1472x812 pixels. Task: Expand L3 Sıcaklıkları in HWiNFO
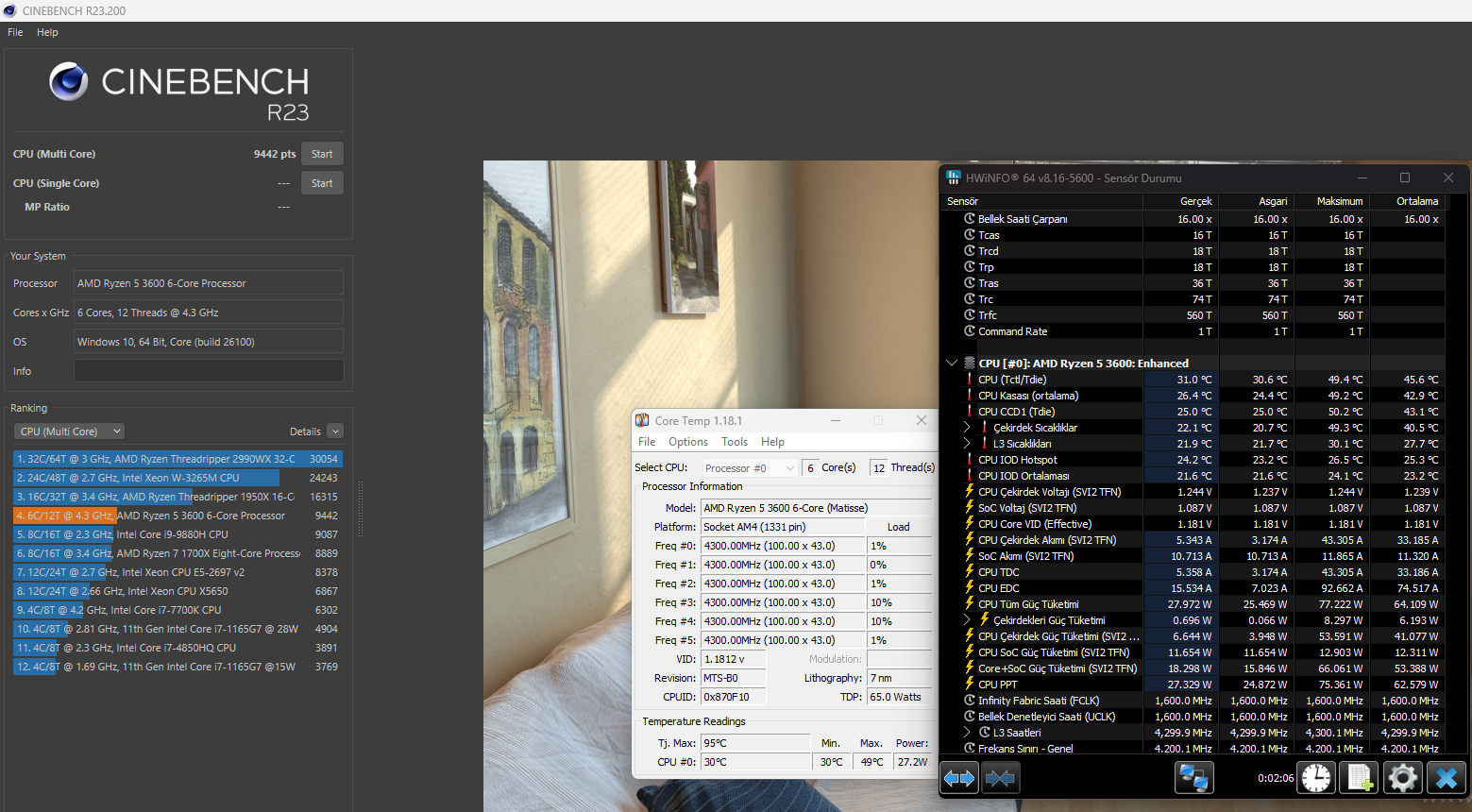967,444
